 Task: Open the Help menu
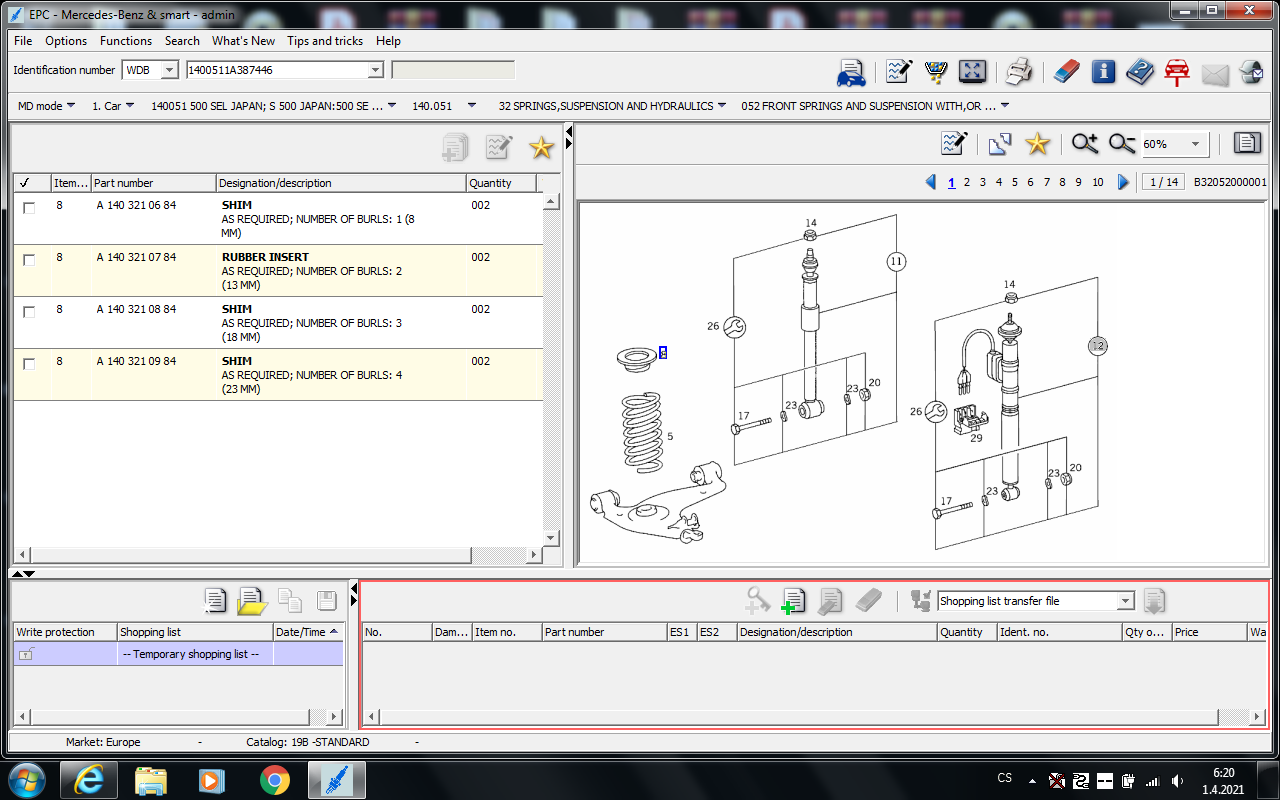tap(388, 41)
